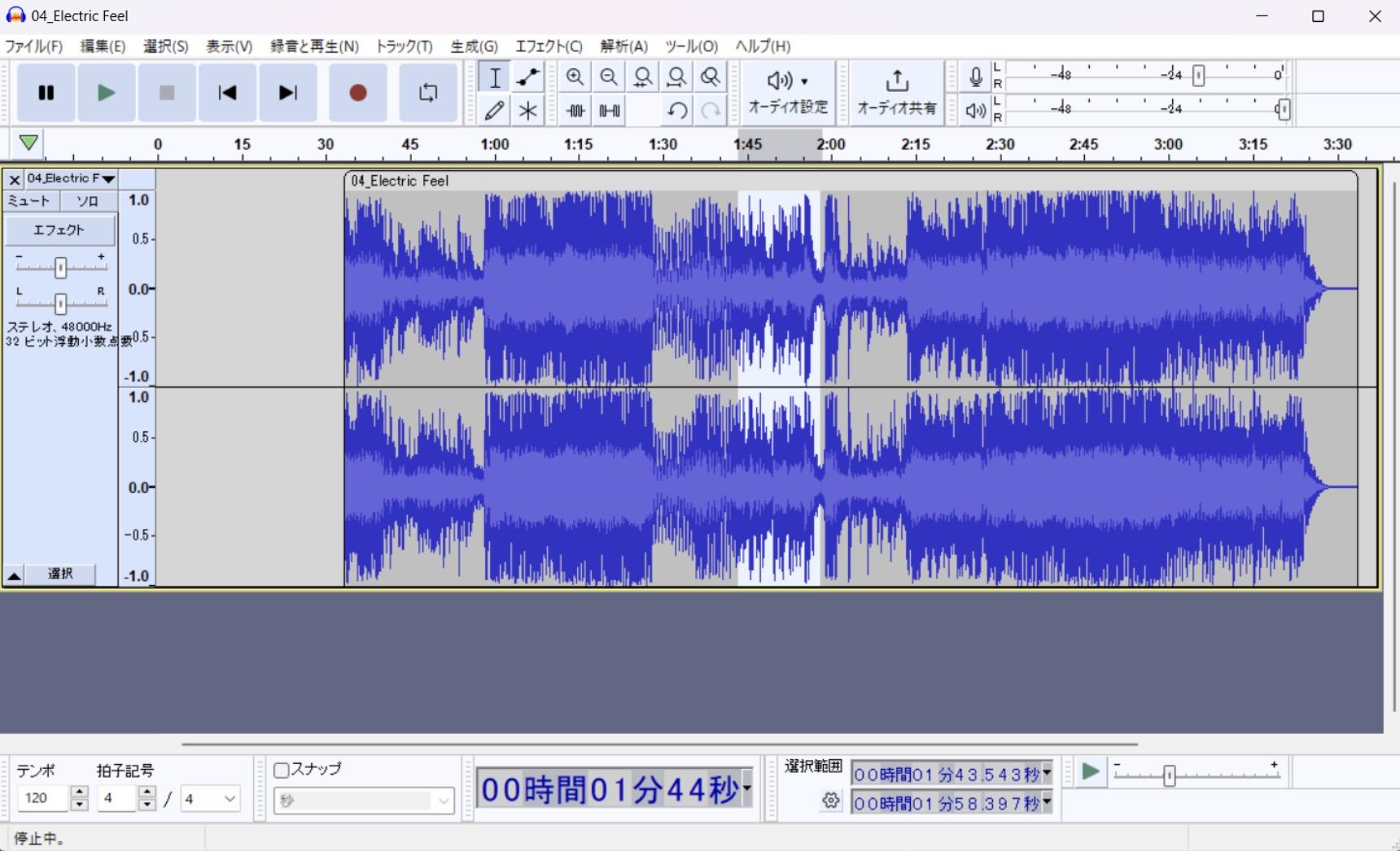Click the Record button
The height and width of the screenshot is (851, 1400).
357,93
